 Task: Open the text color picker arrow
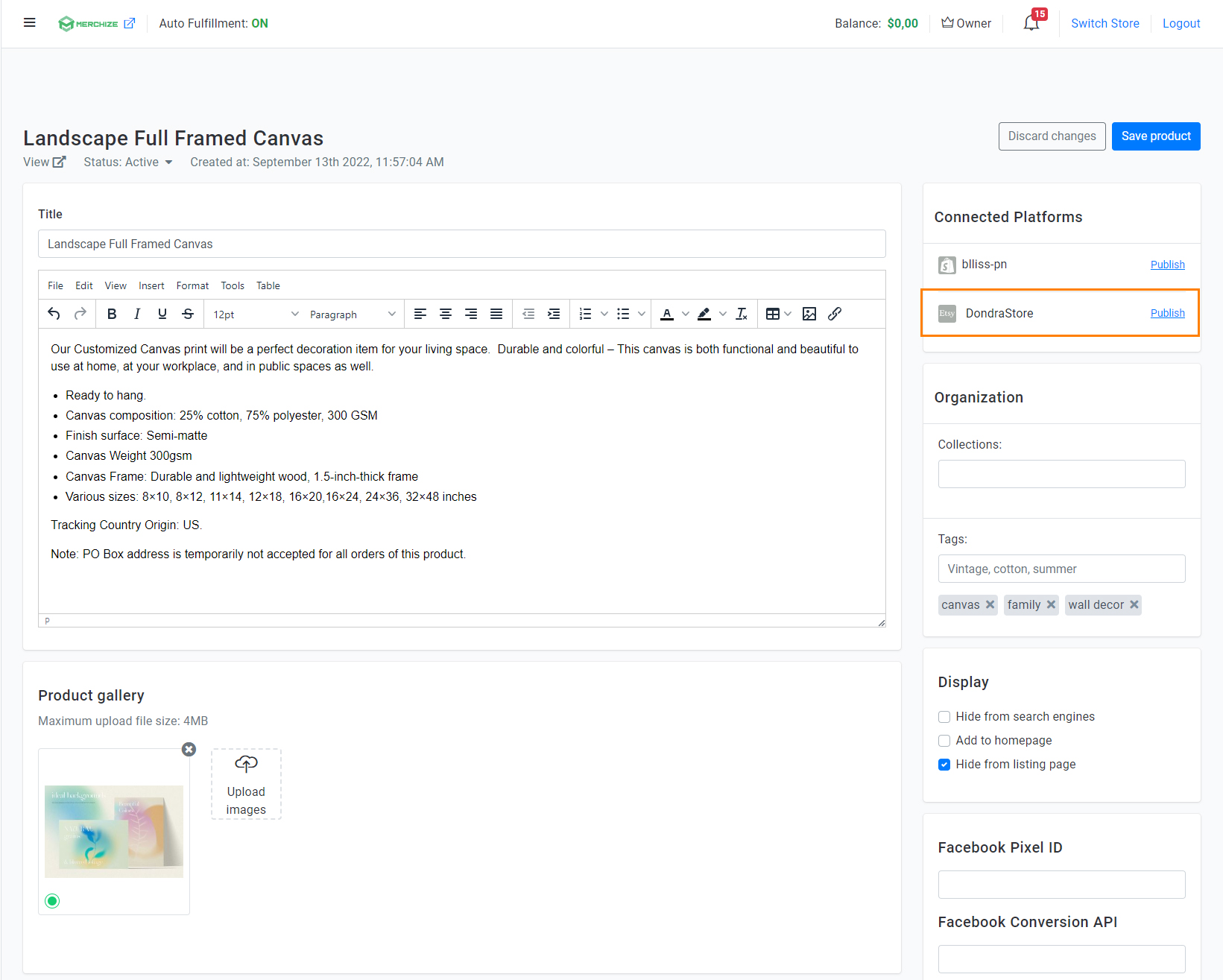click(x=686, y=314)
